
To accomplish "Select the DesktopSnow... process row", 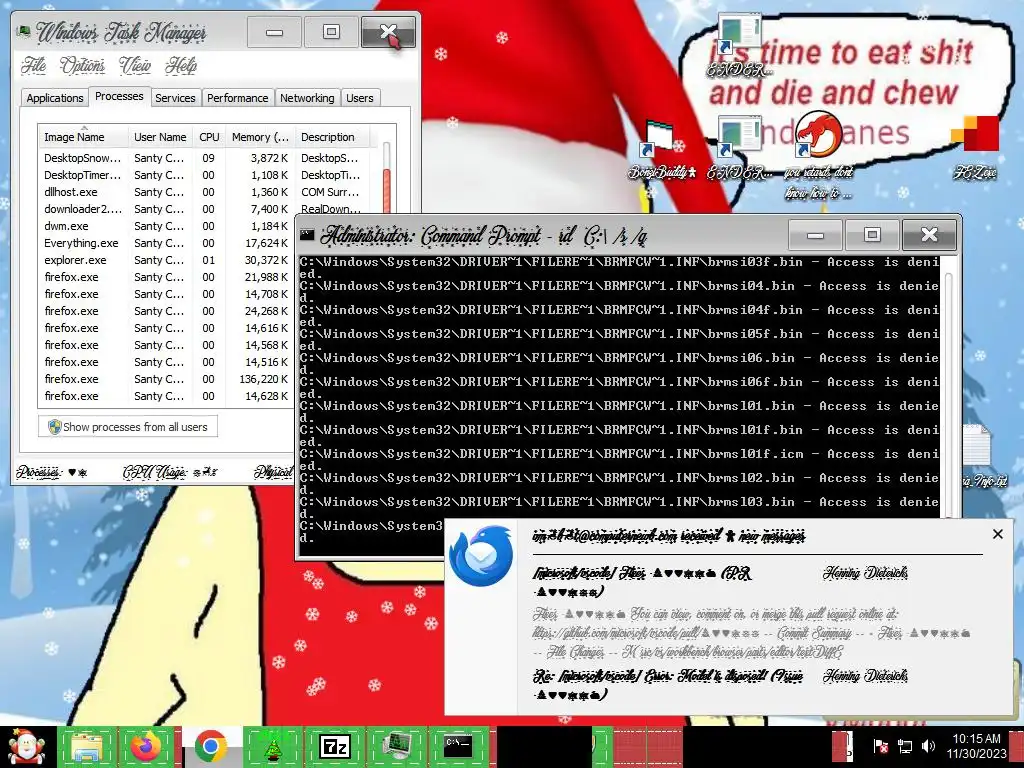I will click(202, 158).
